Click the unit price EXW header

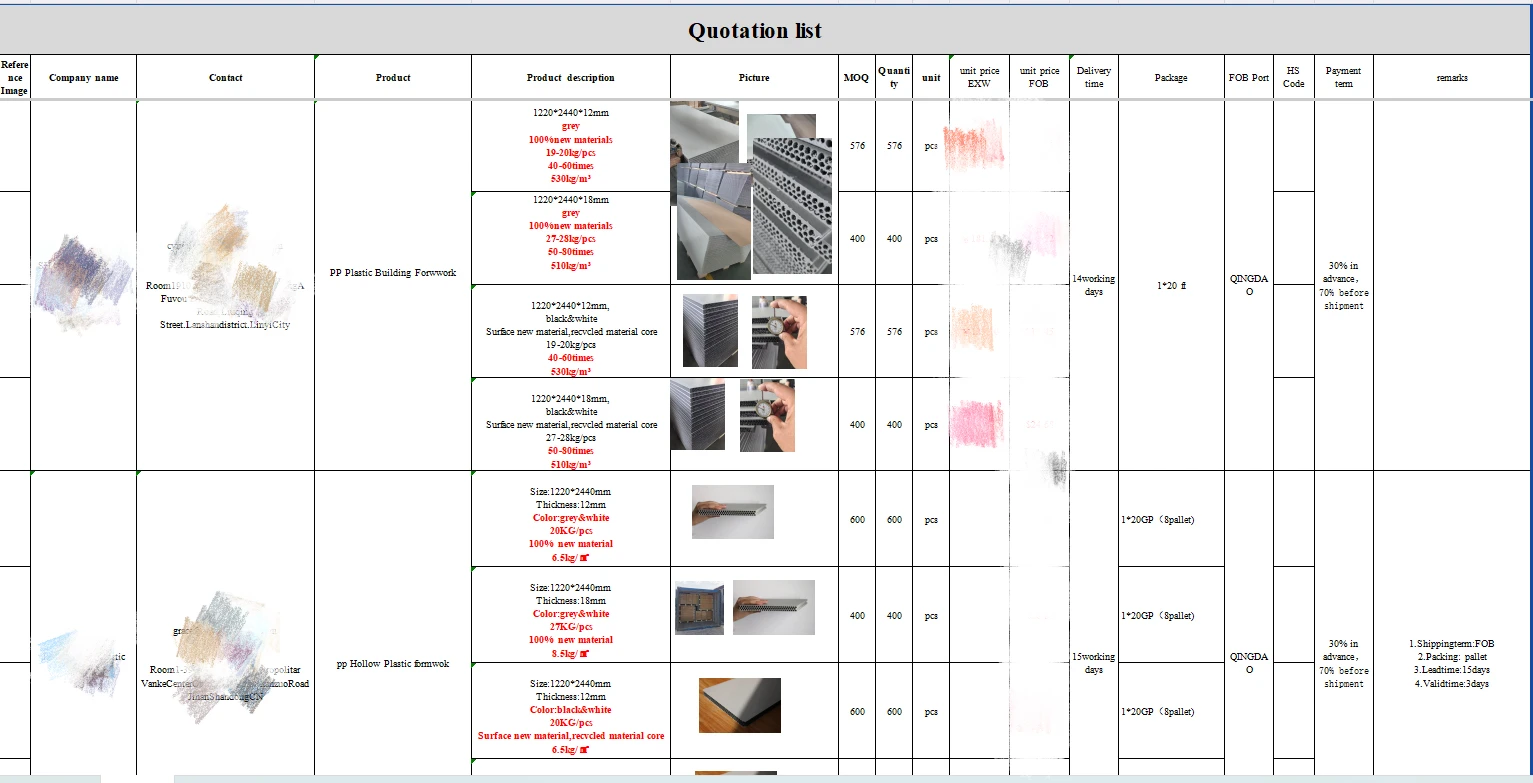[979, 78]
